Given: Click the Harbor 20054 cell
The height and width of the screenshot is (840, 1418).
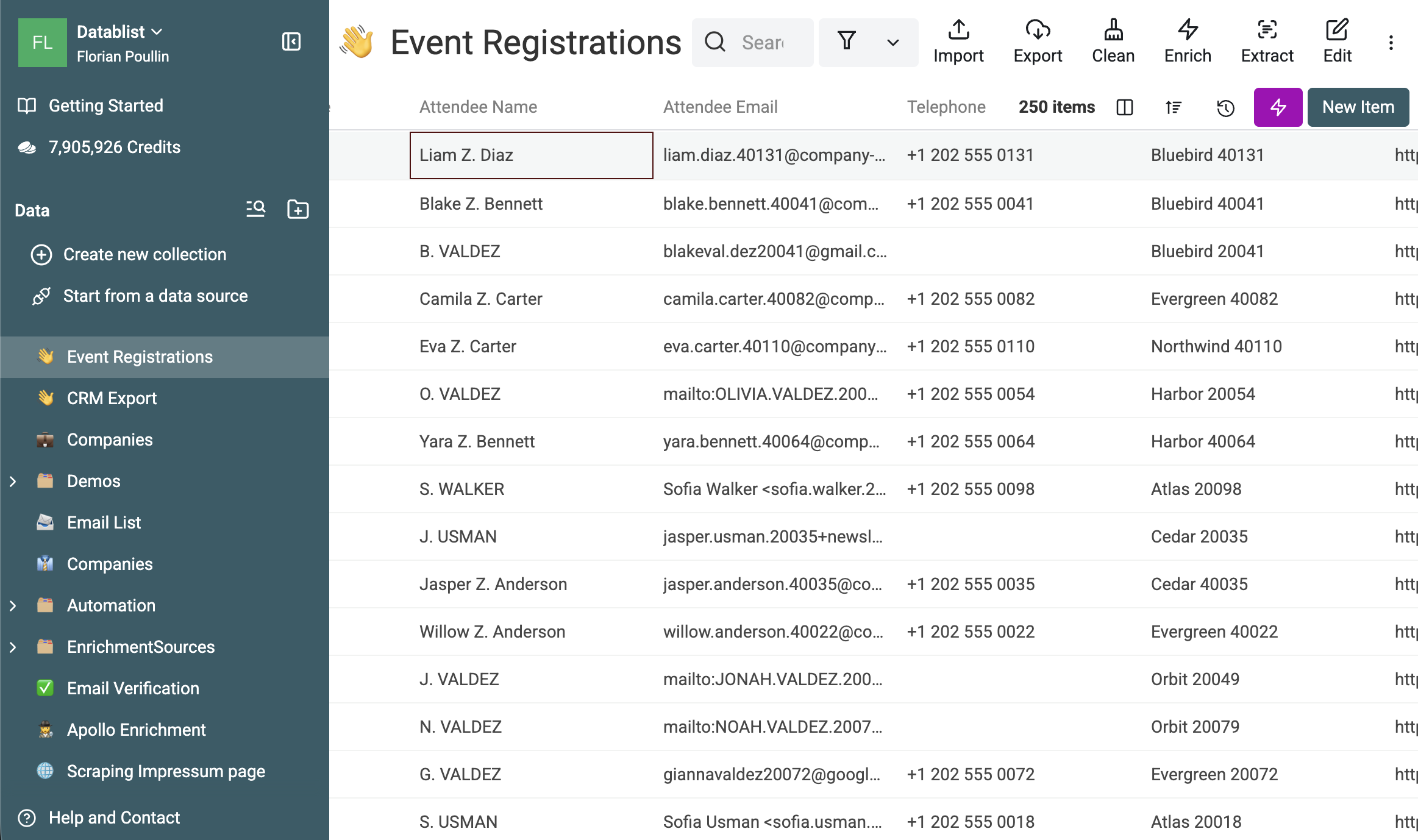Looking at the screenshot, I should tap(1263, 394).
